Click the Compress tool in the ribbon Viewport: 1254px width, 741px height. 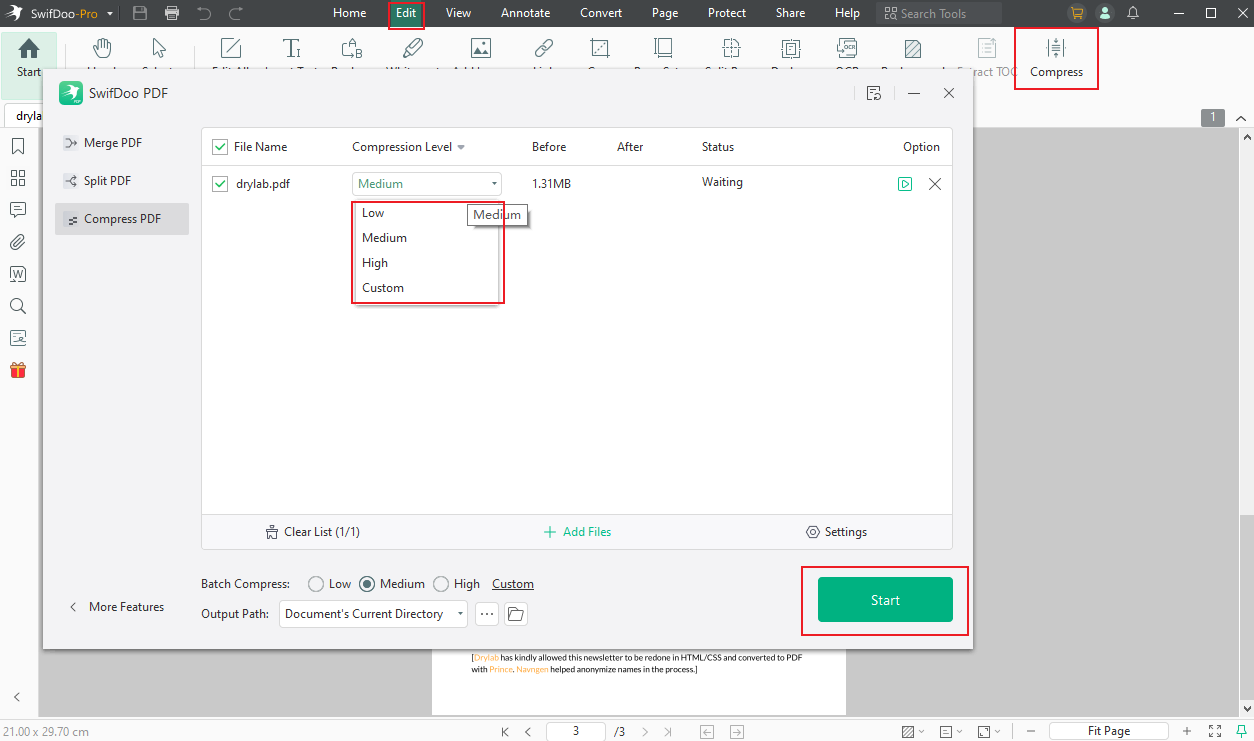pyautogui.click(x=1056, y=58)
